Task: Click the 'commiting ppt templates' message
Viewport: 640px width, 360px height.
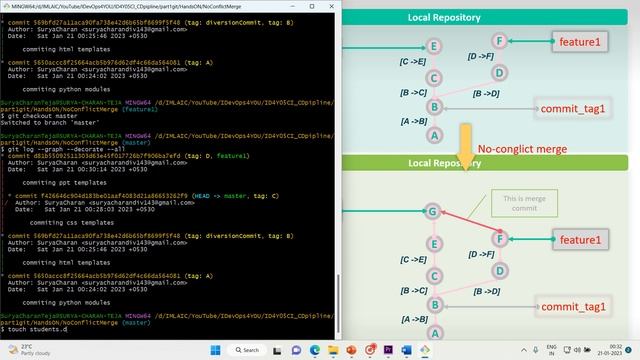Action: [64, 182]
